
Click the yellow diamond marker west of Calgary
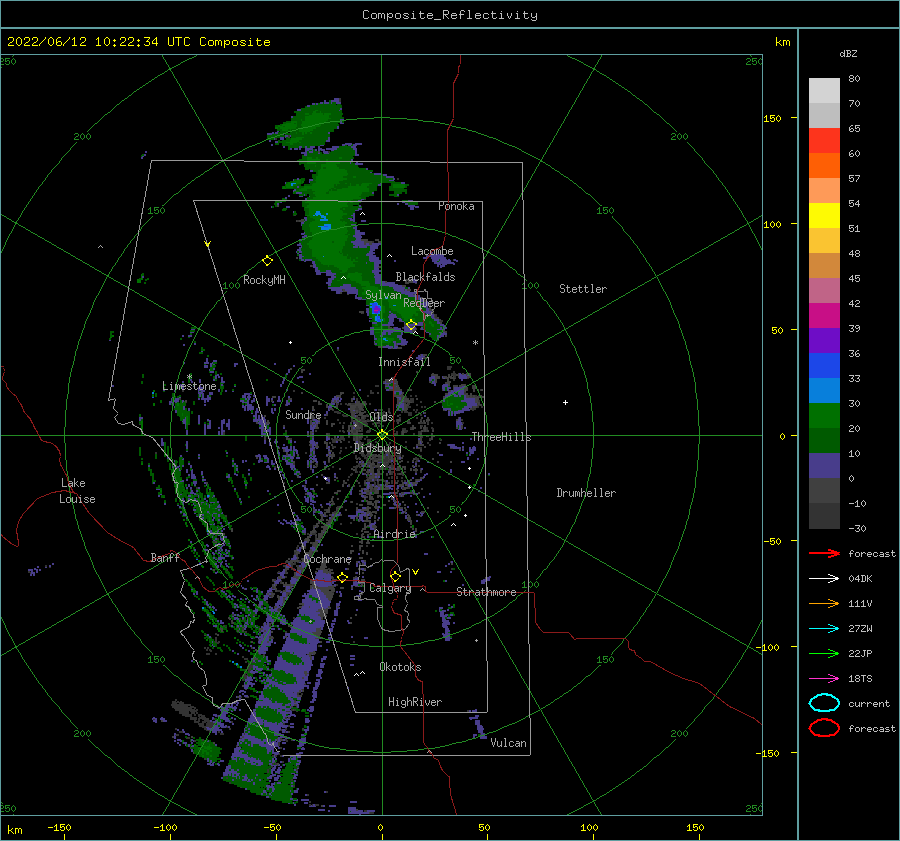pyautogui.click(x=342, y=577)
